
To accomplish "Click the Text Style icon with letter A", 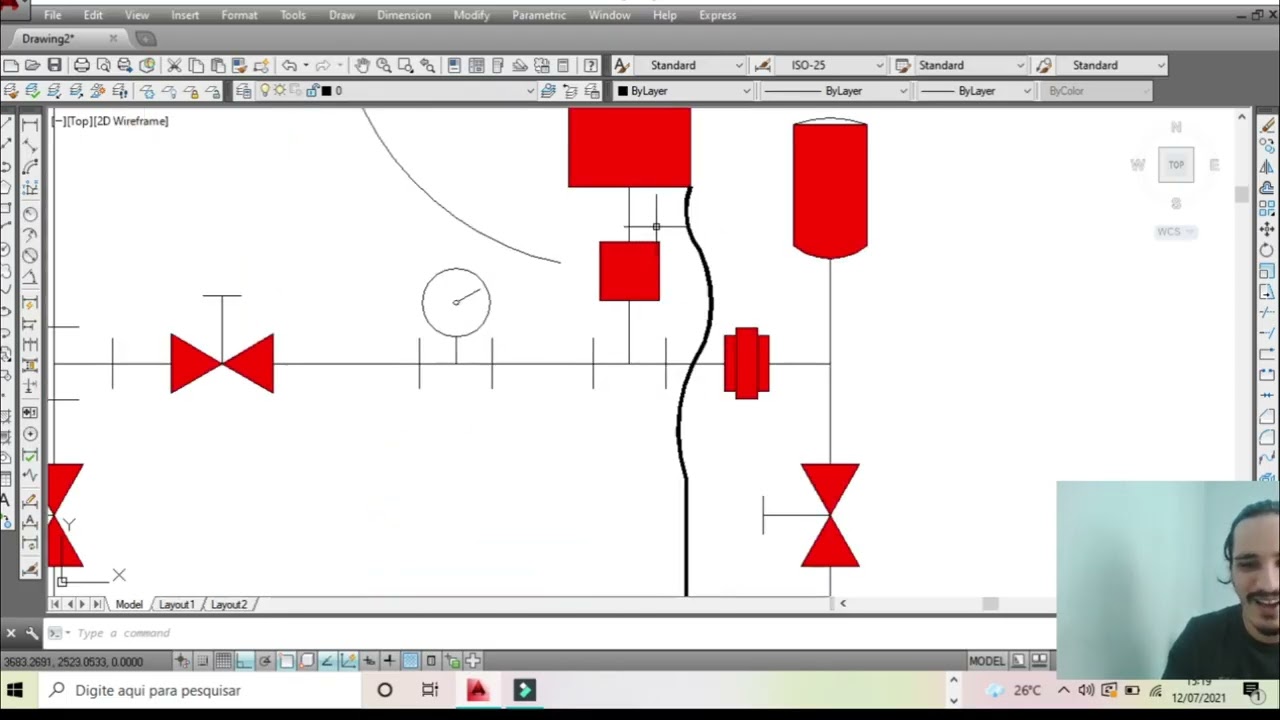I will tap(621, 65).
